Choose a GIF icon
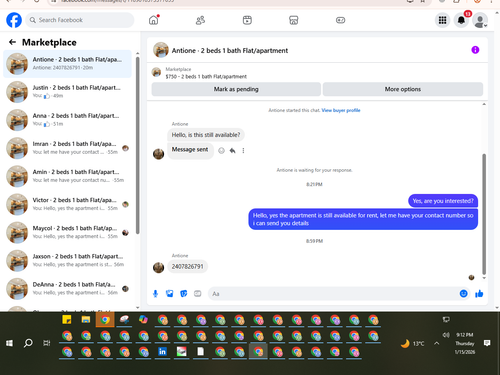 coord(198,294)
